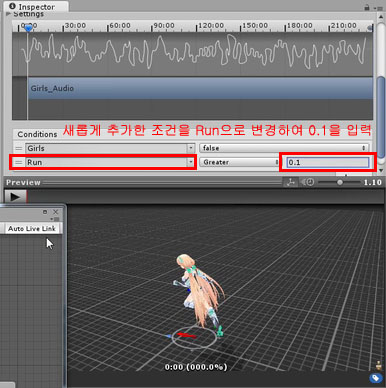Click the Preview title bar
This screenshot has height=388, width=386.
143,182
